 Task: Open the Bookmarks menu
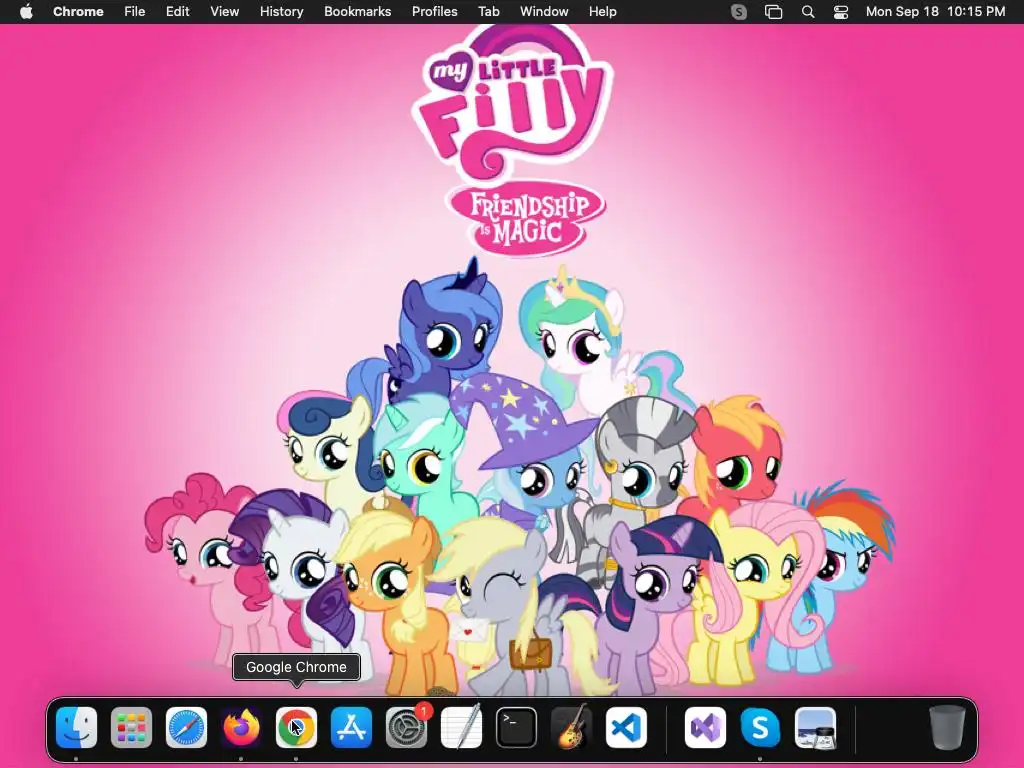(357, 12)
